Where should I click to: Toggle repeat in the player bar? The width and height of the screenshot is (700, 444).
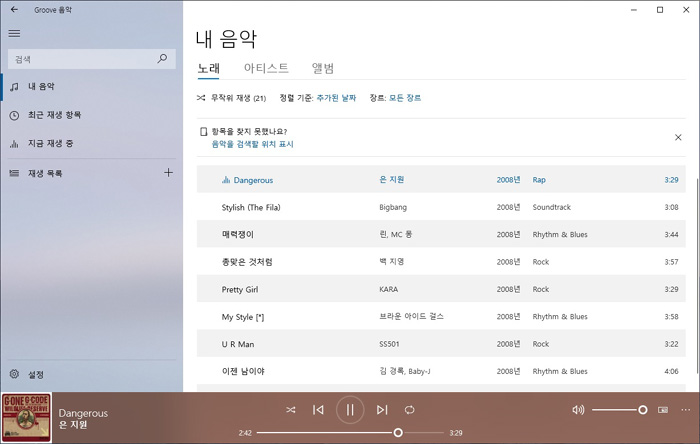point(409,410)
